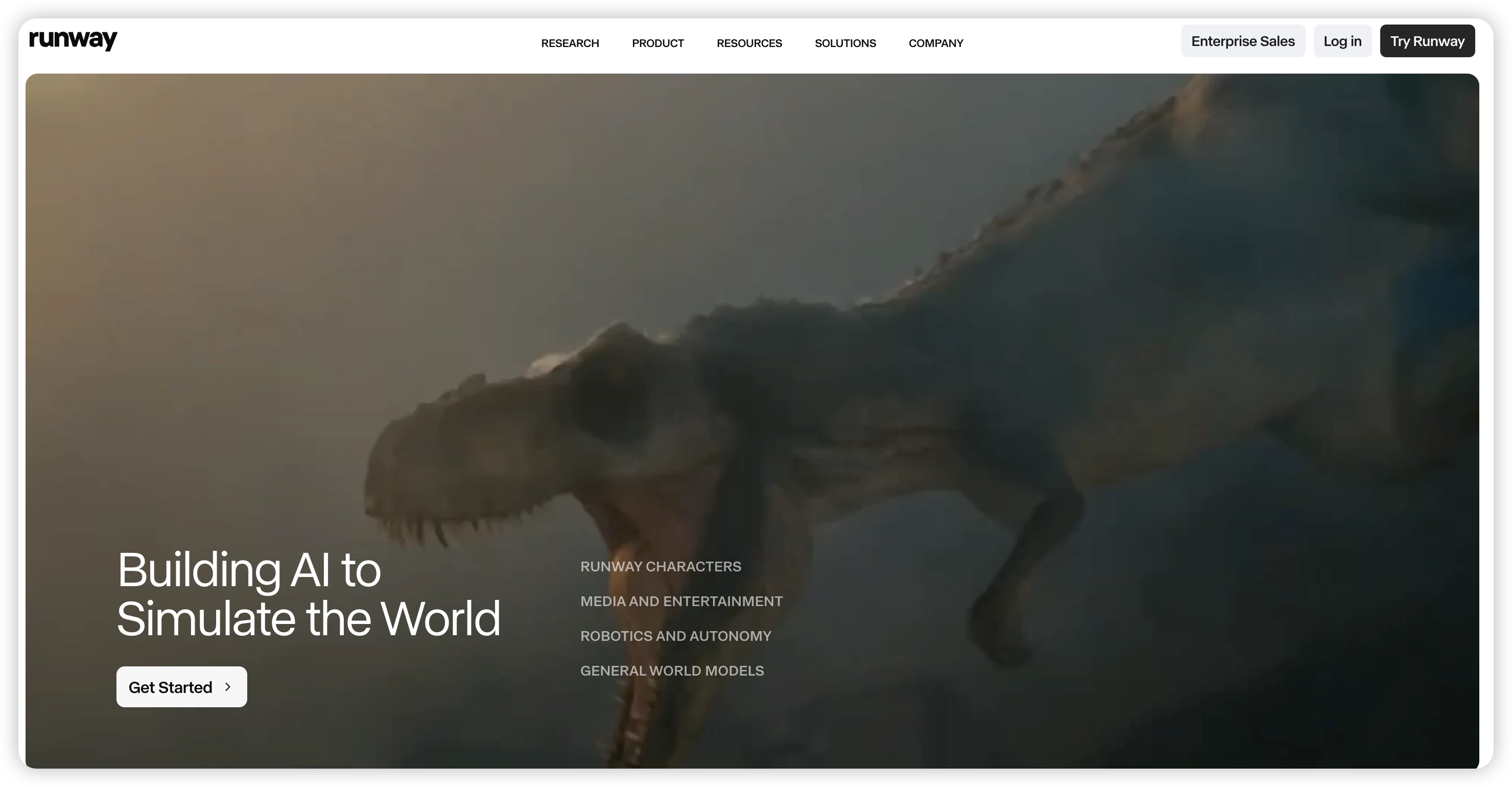The width and height of the screenshot is (1512, 787).
Task: Open the PRODUCT navigation menu
Action: coord(657,43)
